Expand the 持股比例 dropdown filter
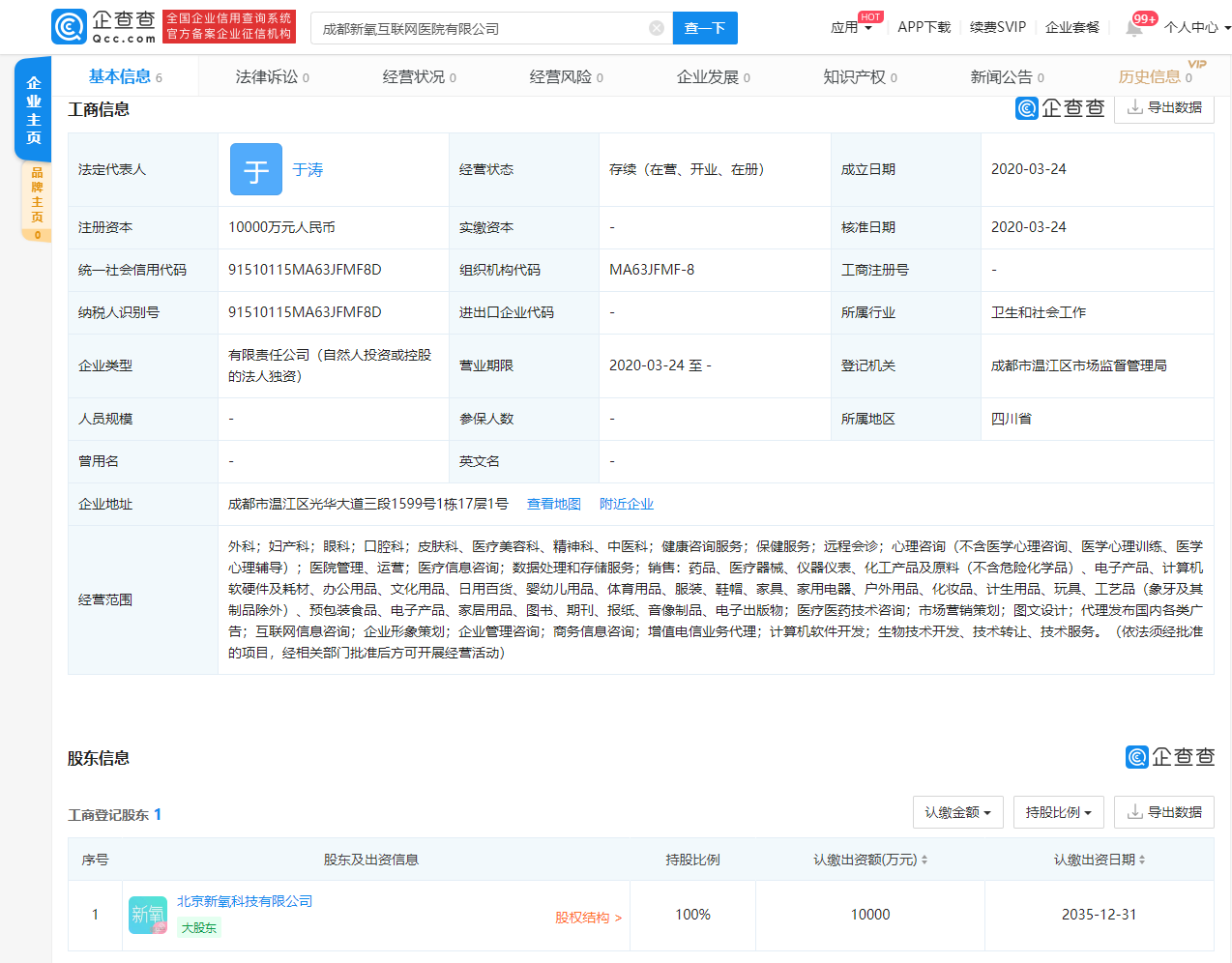The height and width of the screenshot is (963, 1232). 1058,812
